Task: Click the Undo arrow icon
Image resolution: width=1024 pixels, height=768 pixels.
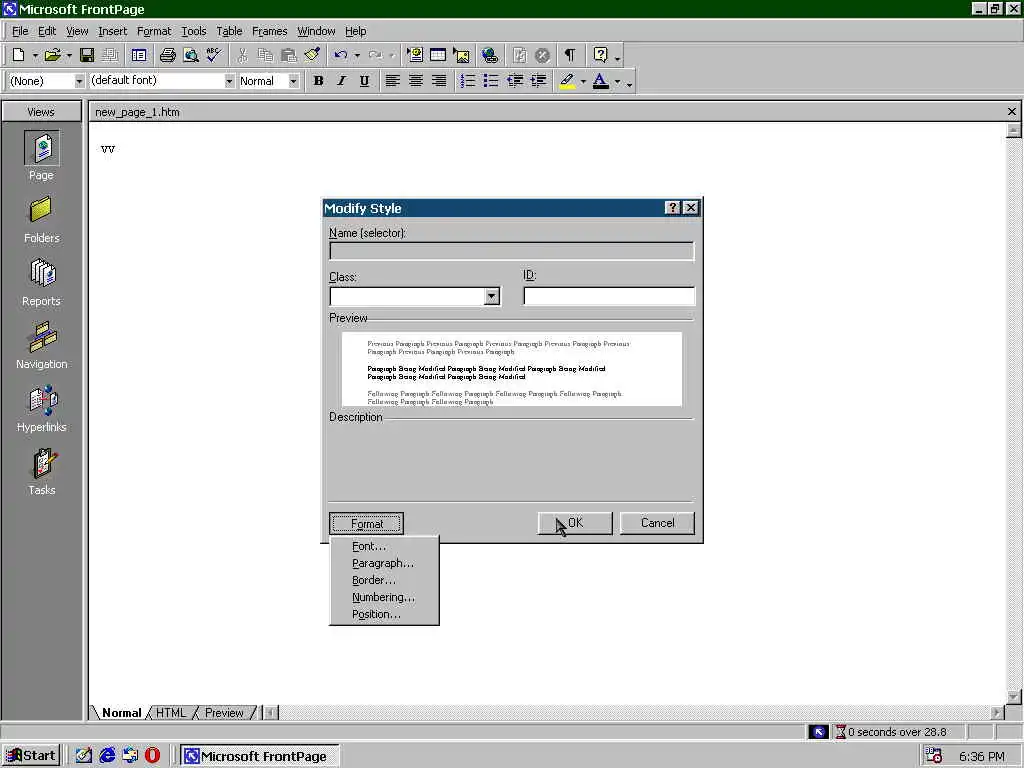Action: 340,56
